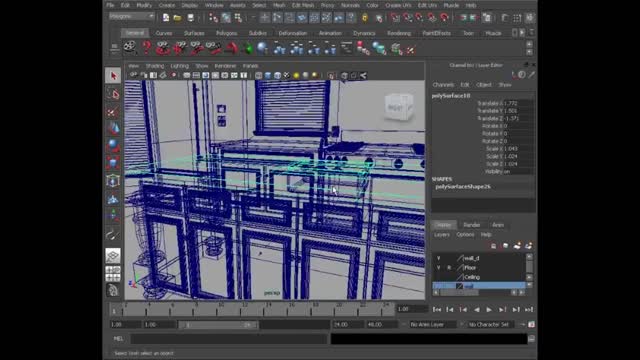Pick the Scale tool icon
The height and width of the screenshot is (360, 640).
(x=113, y=163)
